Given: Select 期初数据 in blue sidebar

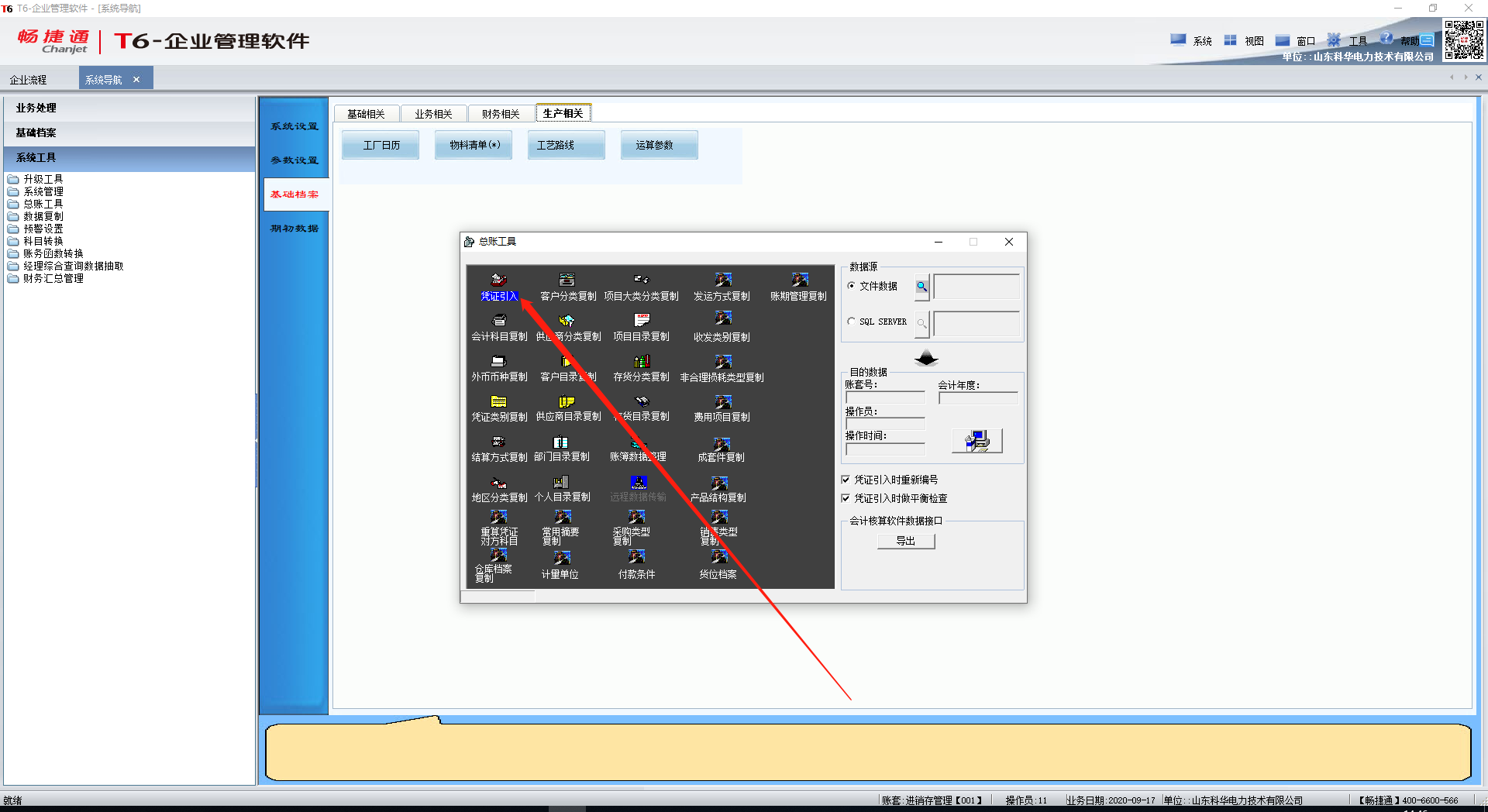Looking at the screenshot, I should pos(294,229).
